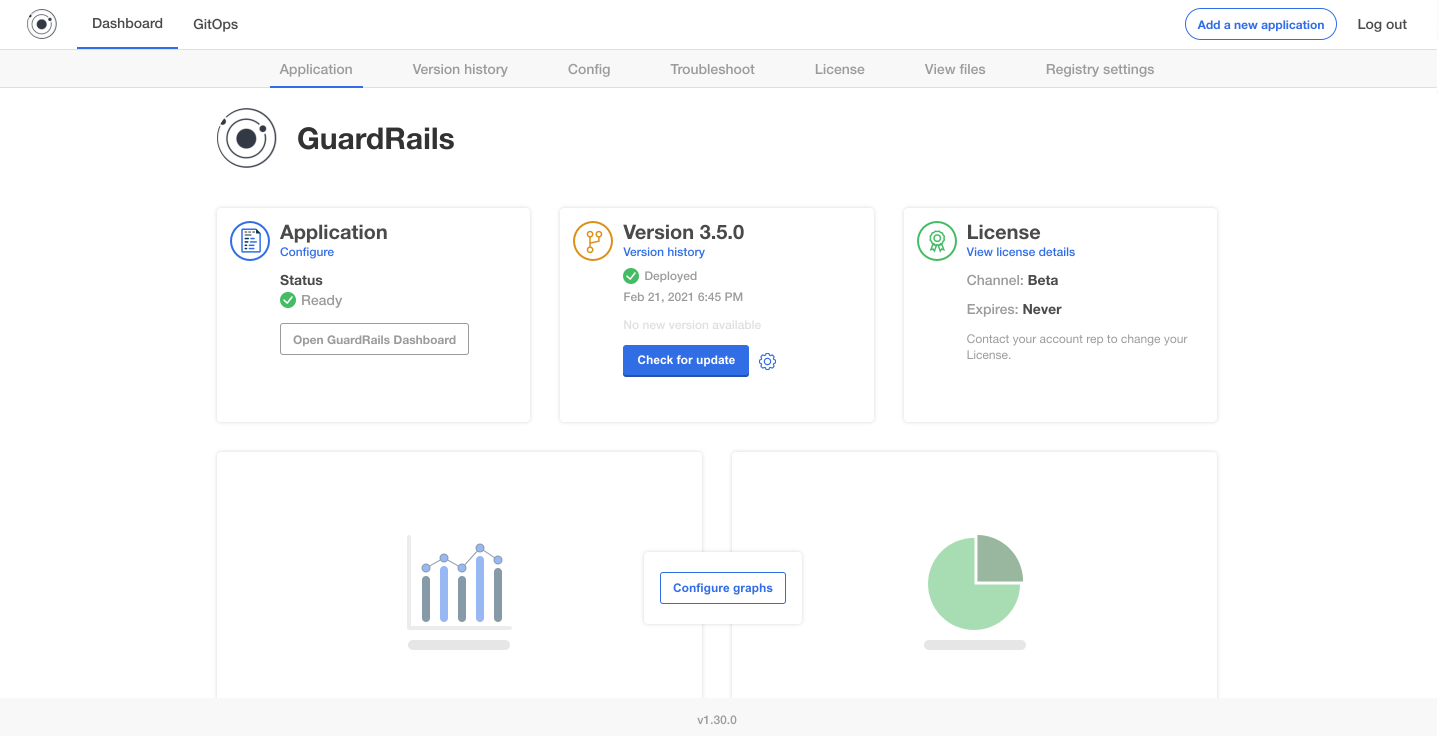The image size is (1438, 736).
Task: Click the Application card heading
Action: (334, 232)
